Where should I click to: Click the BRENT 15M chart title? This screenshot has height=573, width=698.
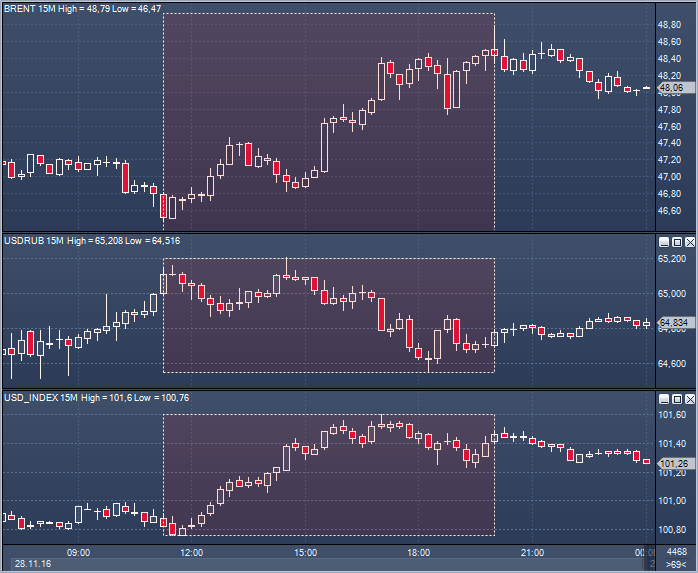point(82,8)
